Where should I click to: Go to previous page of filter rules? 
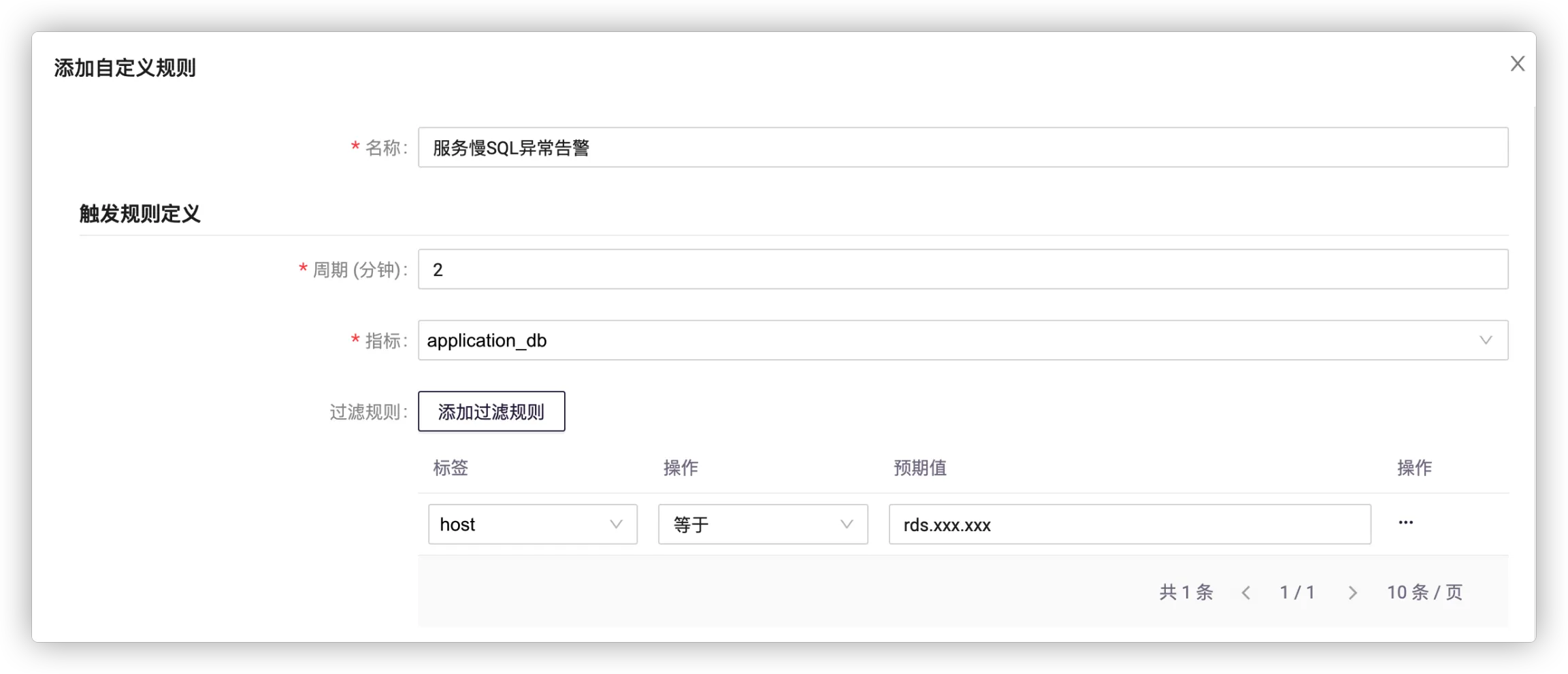[x=1245, y=593]
